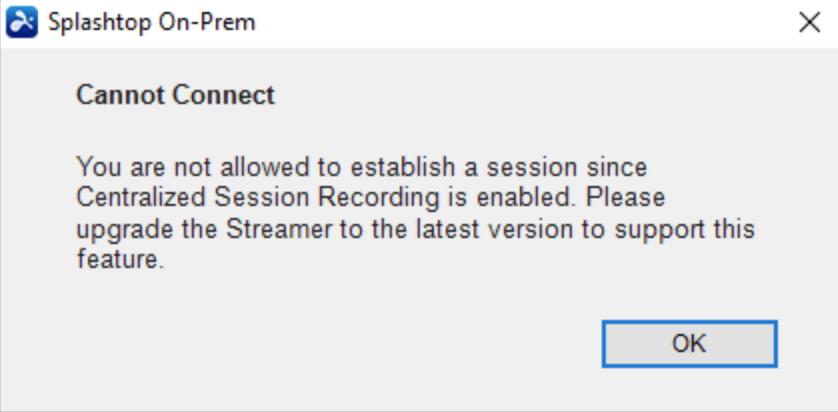The height and width of the screenshot is (412, 838).
Task: Click the 'Cannot Connect' heading
Action: pyautogui.click(x=175, y=96)
